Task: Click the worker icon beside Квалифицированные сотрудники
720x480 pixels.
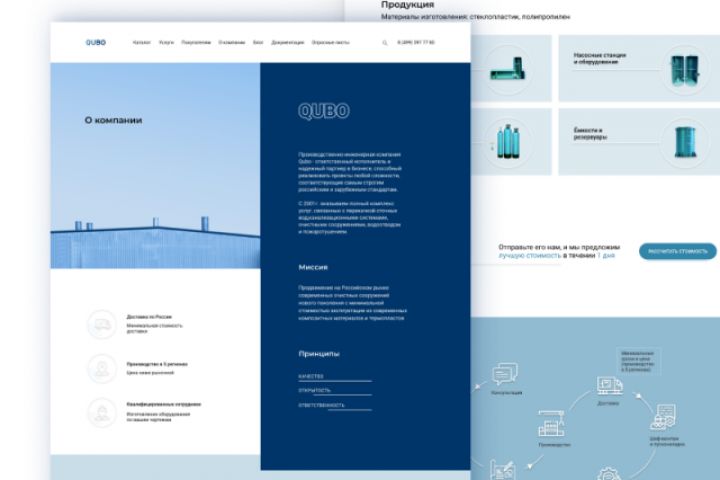Action: click(x=101, y=412)
